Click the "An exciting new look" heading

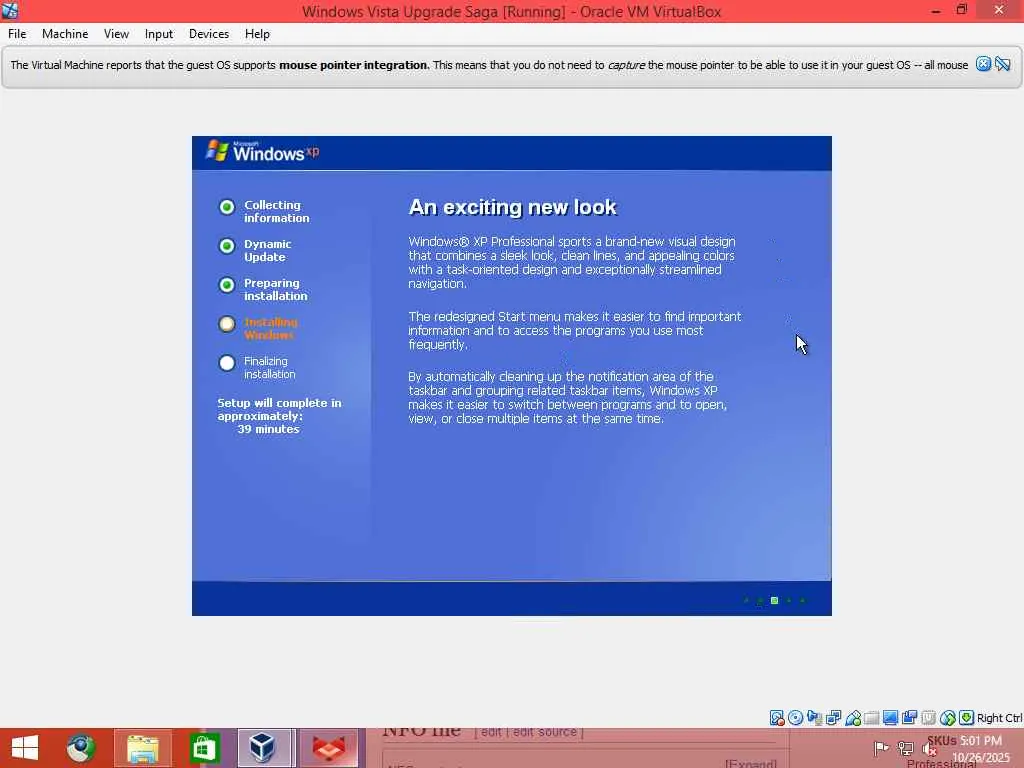[x=513, y=207]
